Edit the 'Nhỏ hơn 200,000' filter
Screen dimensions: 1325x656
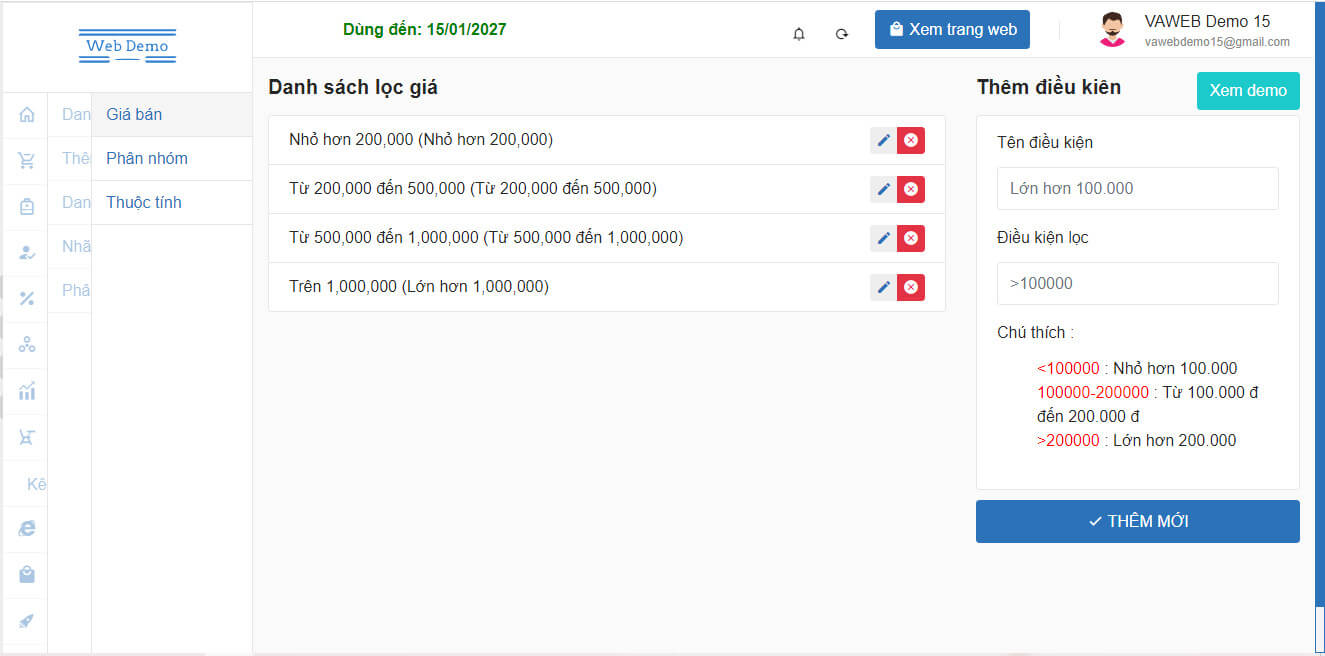point(883,141)
